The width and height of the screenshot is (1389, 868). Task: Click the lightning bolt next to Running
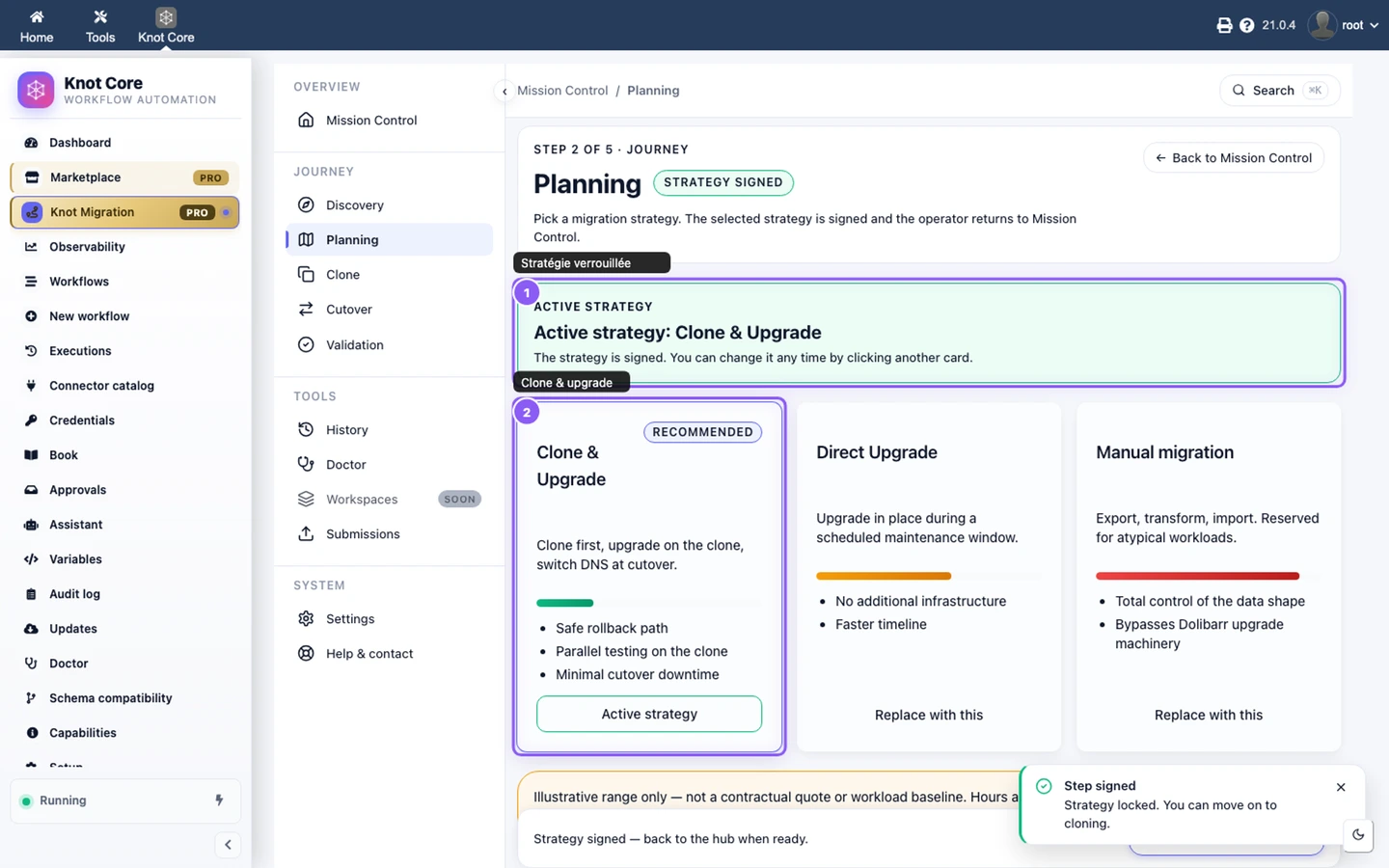(x=219, y=800)
